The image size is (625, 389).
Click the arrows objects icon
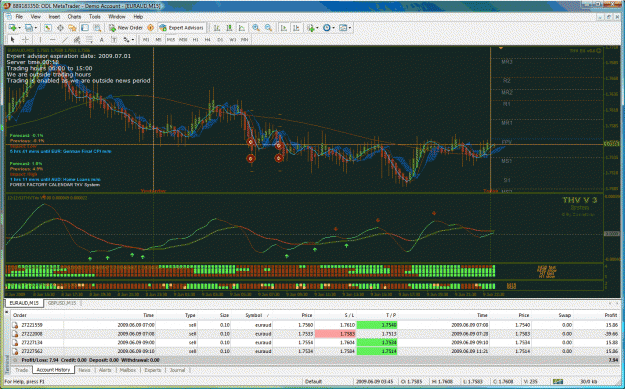click(x=126, y=39)
